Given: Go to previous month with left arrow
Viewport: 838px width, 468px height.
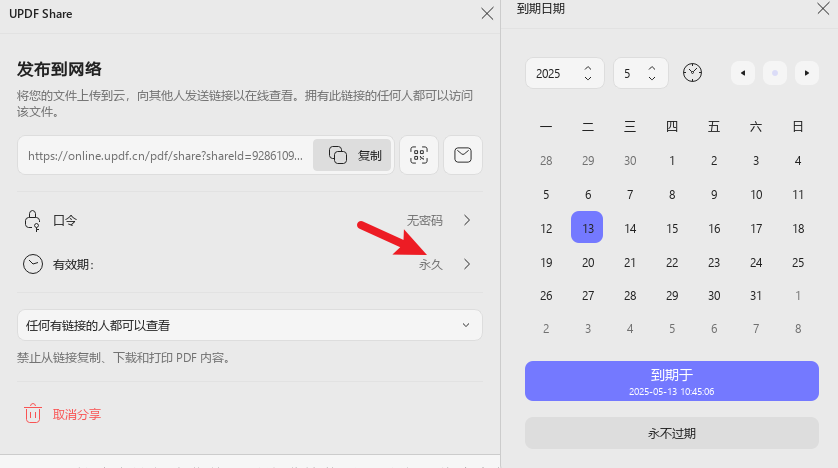Looking at the screenshot, I should click(743, 73).
